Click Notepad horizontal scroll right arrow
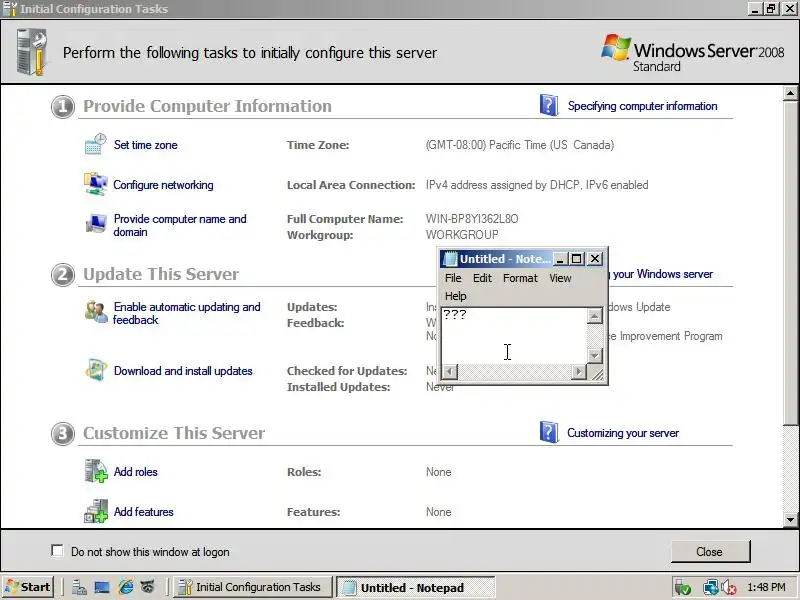Screen dimensions: 800x600 tap(579, 371)
